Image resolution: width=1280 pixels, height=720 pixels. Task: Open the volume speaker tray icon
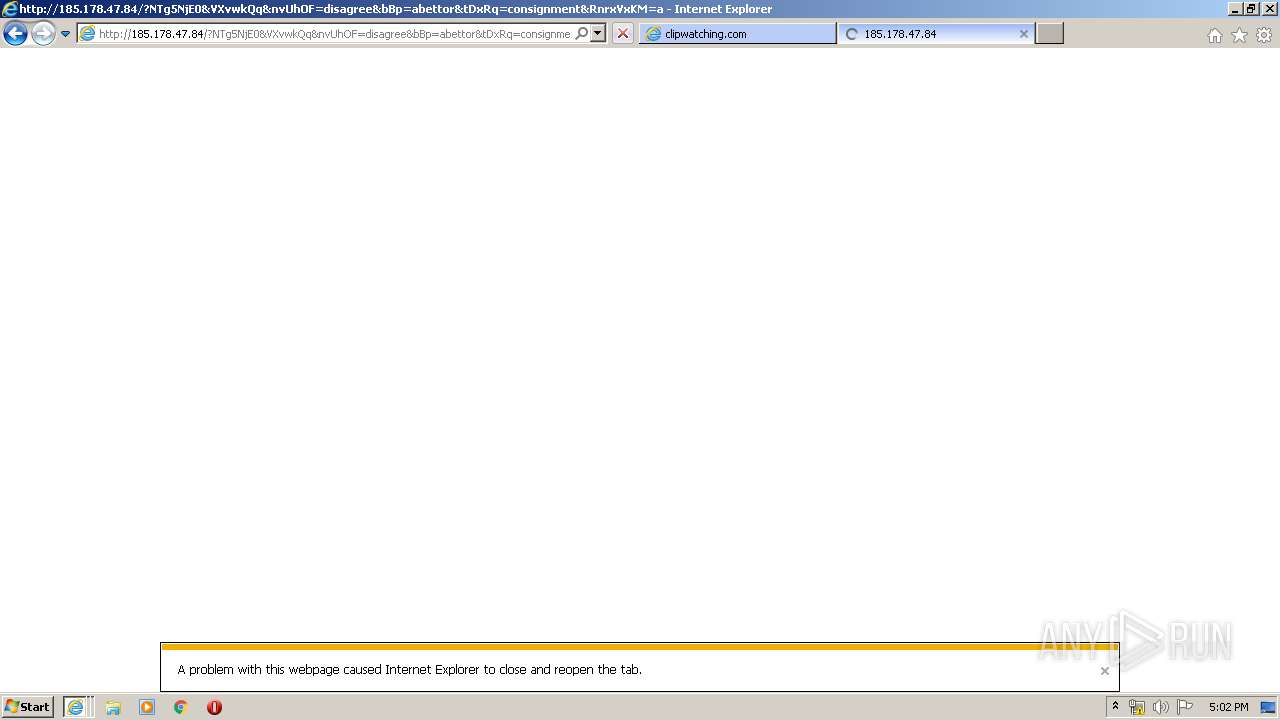pyautogui.click(x=1160, y=707)
